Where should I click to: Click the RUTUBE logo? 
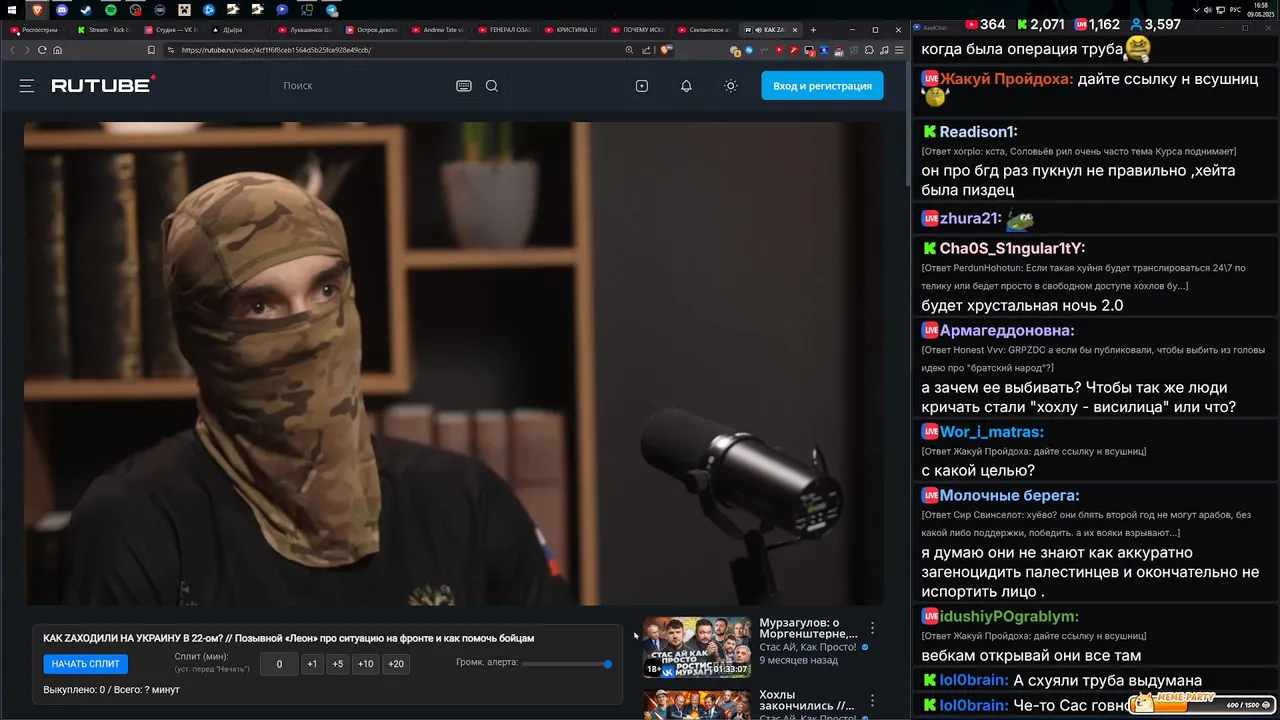tap(103, 85)
